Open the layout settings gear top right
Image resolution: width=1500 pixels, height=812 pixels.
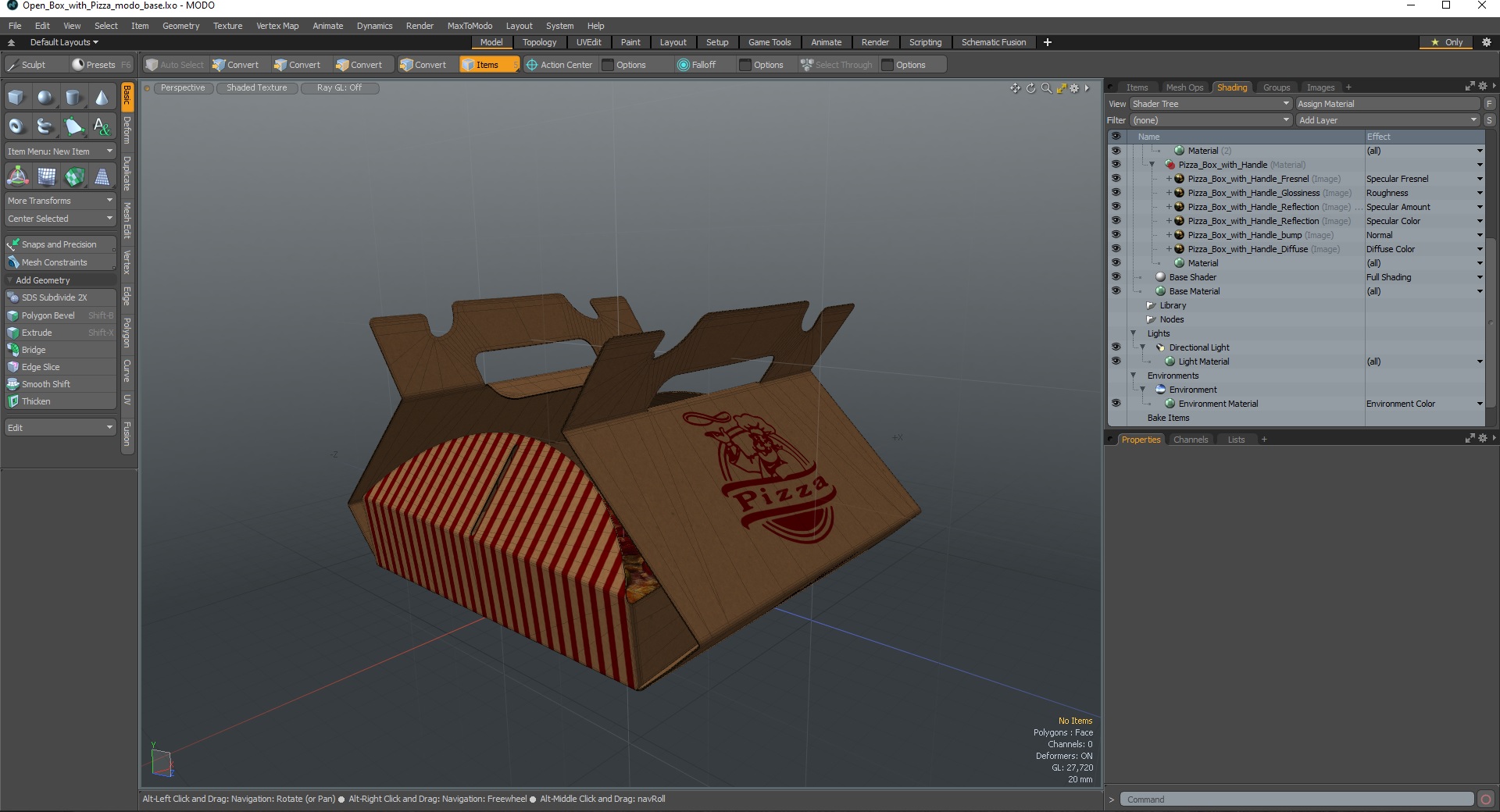1487,42
